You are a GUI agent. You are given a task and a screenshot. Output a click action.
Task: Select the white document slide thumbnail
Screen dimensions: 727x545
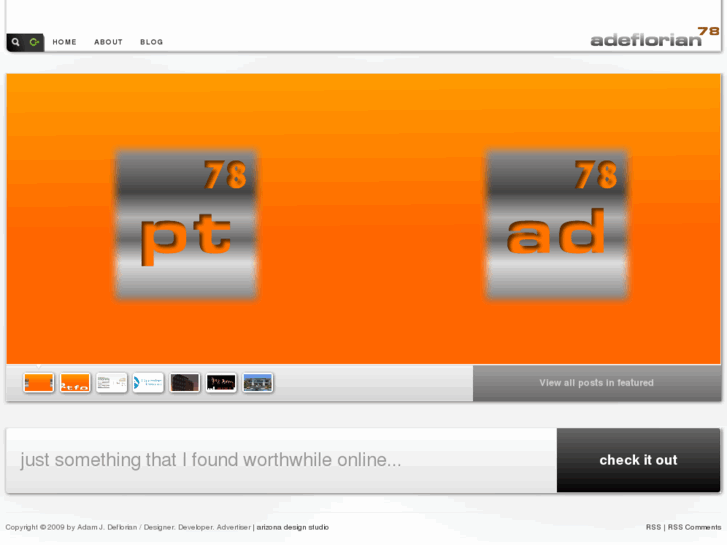(112, 383)
